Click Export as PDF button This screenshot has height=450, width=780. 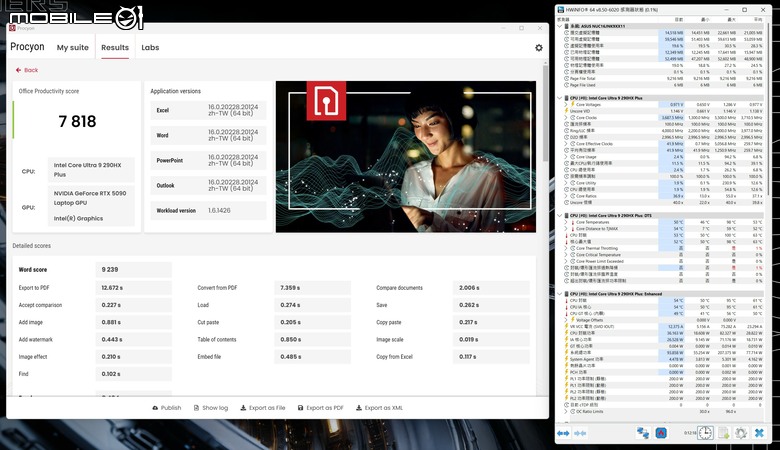320,408
